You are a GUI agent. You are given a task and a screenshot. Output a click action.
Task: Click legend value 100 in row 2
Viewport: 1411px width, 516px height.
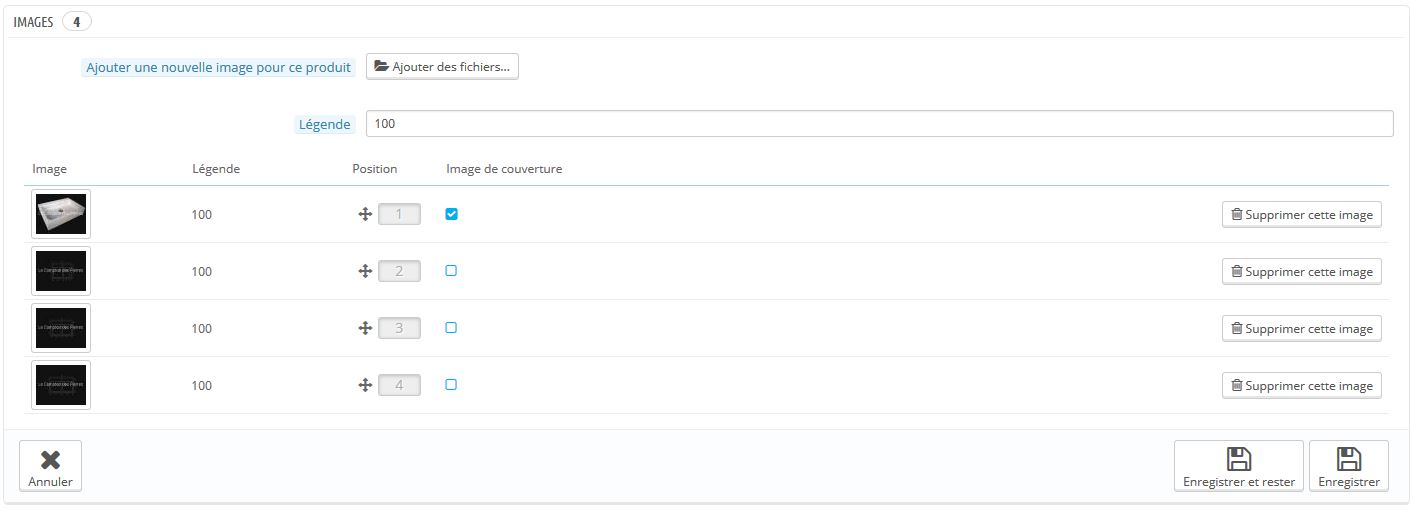coord(202,272)
